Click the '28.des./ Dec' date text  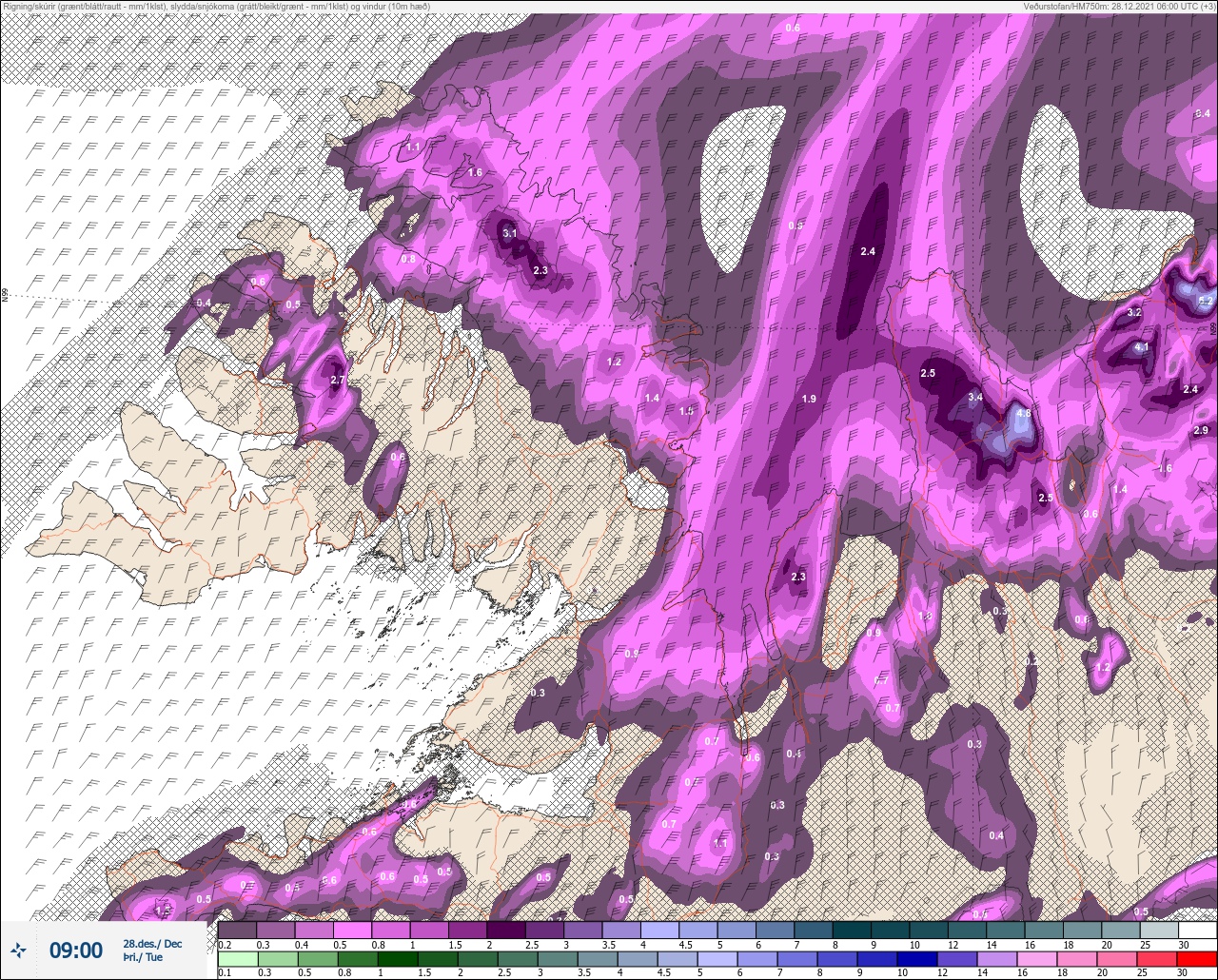(152, 944)
